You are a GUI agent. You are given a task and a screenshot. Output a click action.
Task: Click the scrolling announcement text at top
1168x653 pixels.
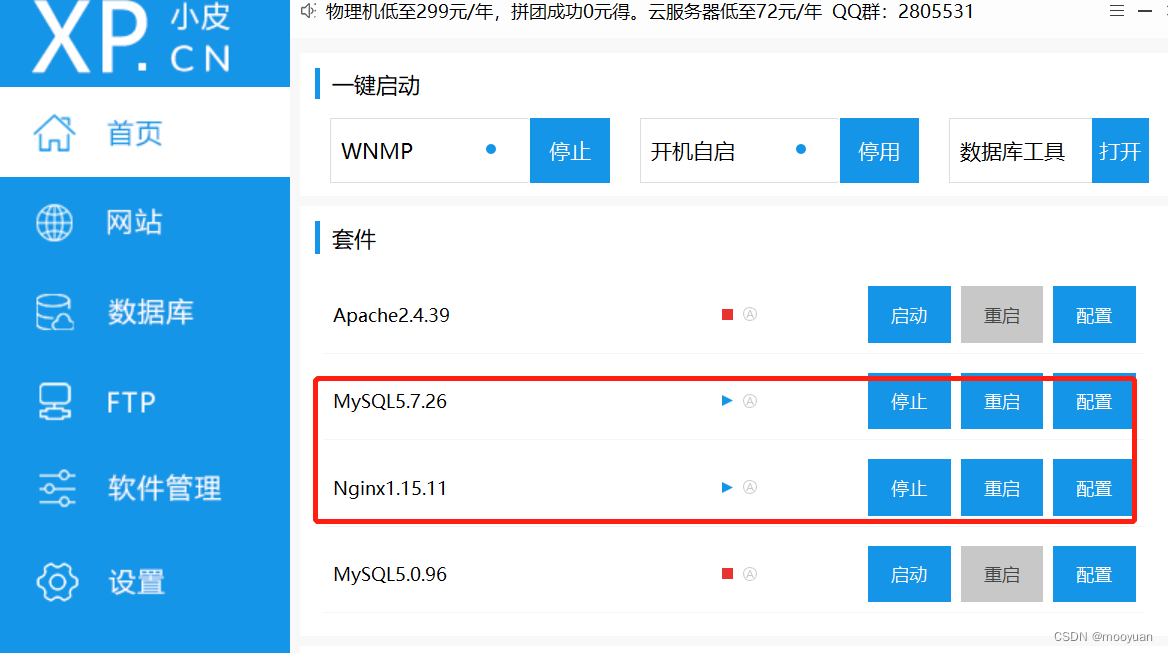click(x=650, y=11)
